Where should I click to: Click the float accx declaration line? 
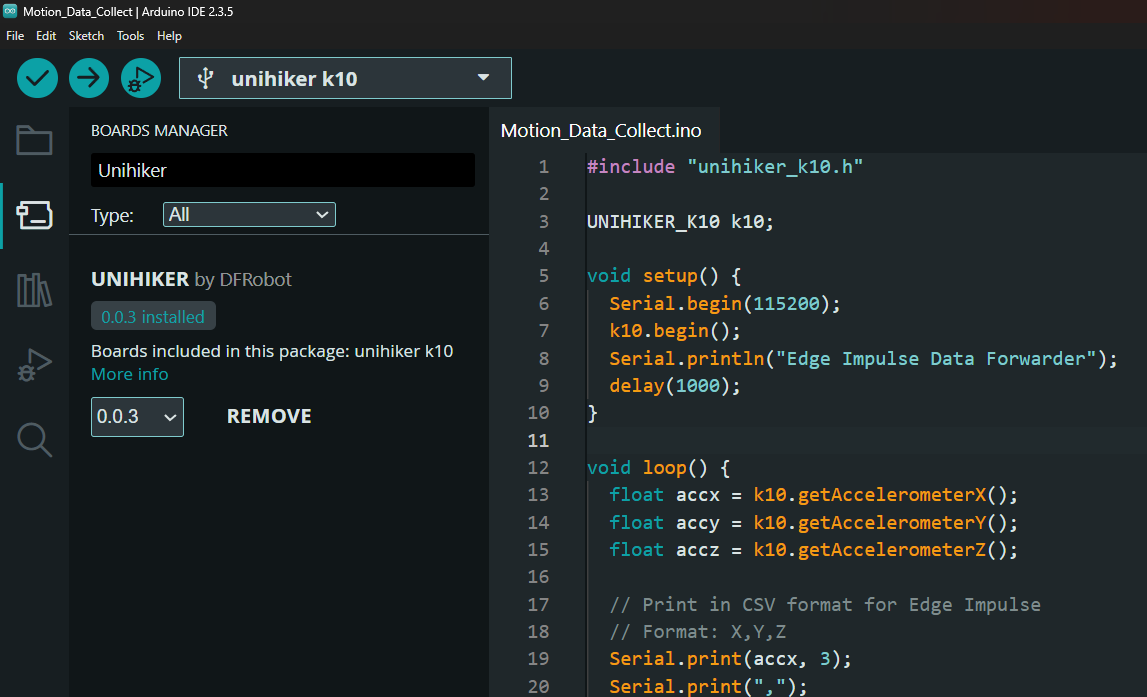[813, 495]
